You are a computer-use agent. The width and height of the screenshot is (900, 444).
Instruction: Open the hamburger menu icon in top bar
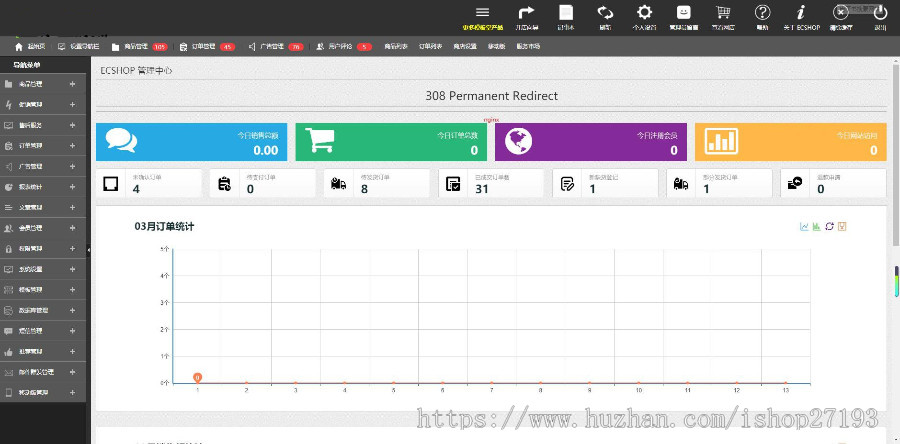pyautogui.click(x=483, y=13)
